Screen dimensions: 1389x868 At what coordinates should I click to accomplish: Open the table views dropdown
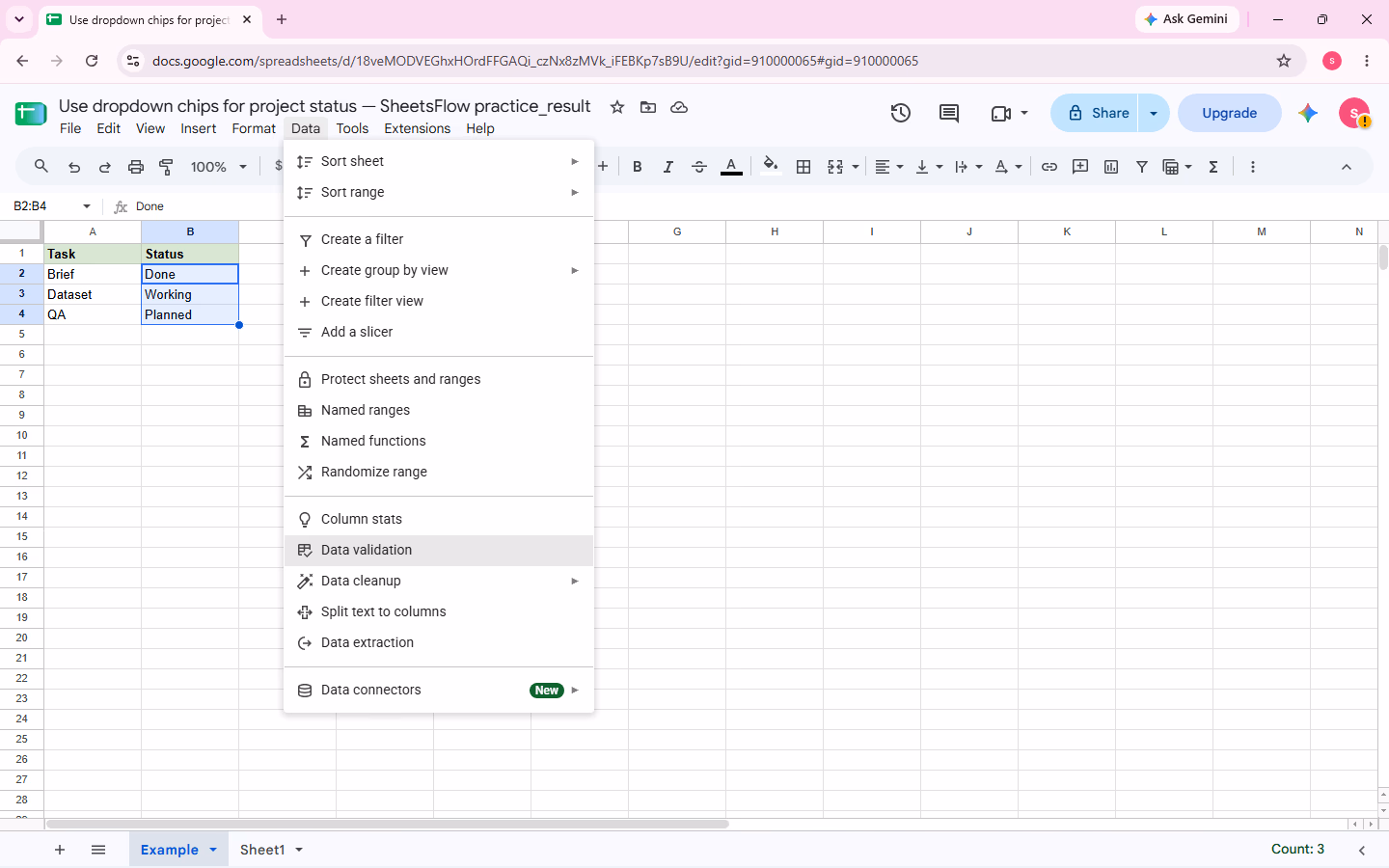point(1177,167)
